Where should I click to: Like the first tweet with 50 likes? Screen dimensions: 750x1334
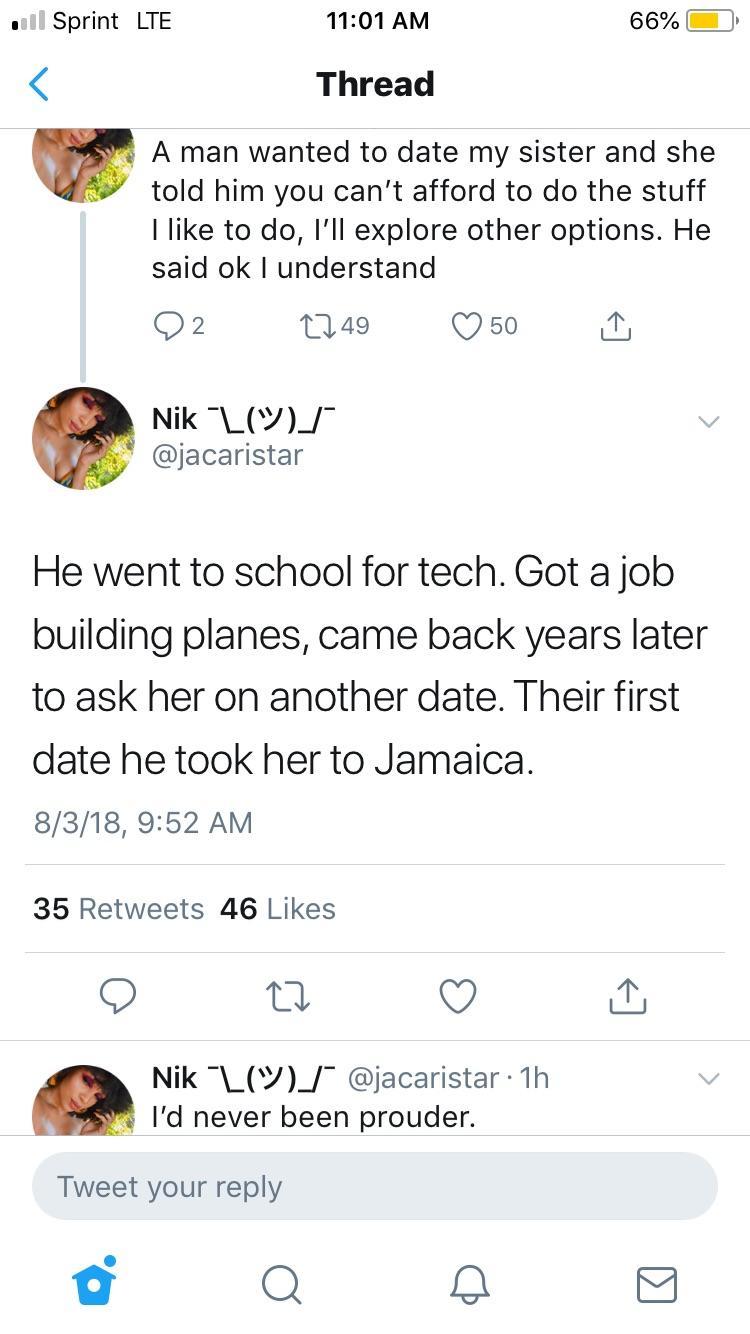(467, 325)
